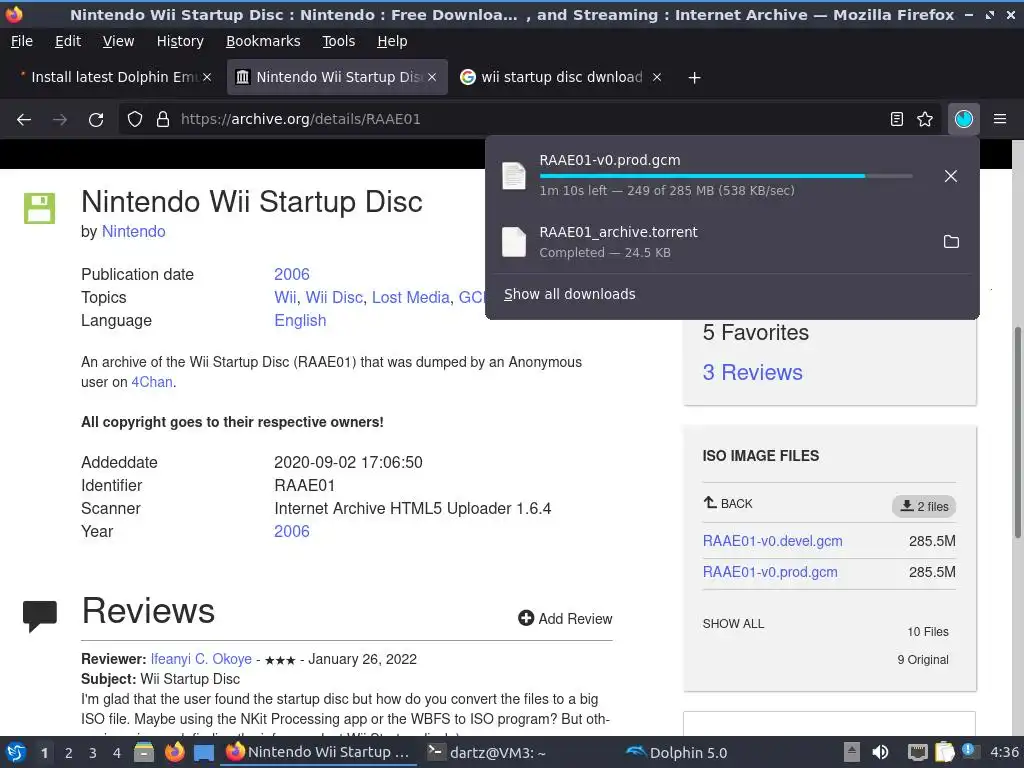
Task: Open containing folder for RAAE01_archive.torrent
Action: pyautogui.click(x=952, y=242)
